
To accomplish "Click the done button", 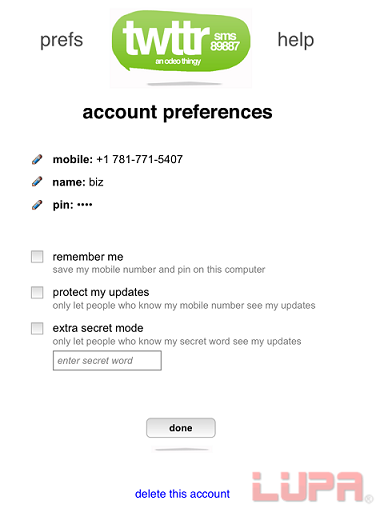I will [x=181, y=428].
